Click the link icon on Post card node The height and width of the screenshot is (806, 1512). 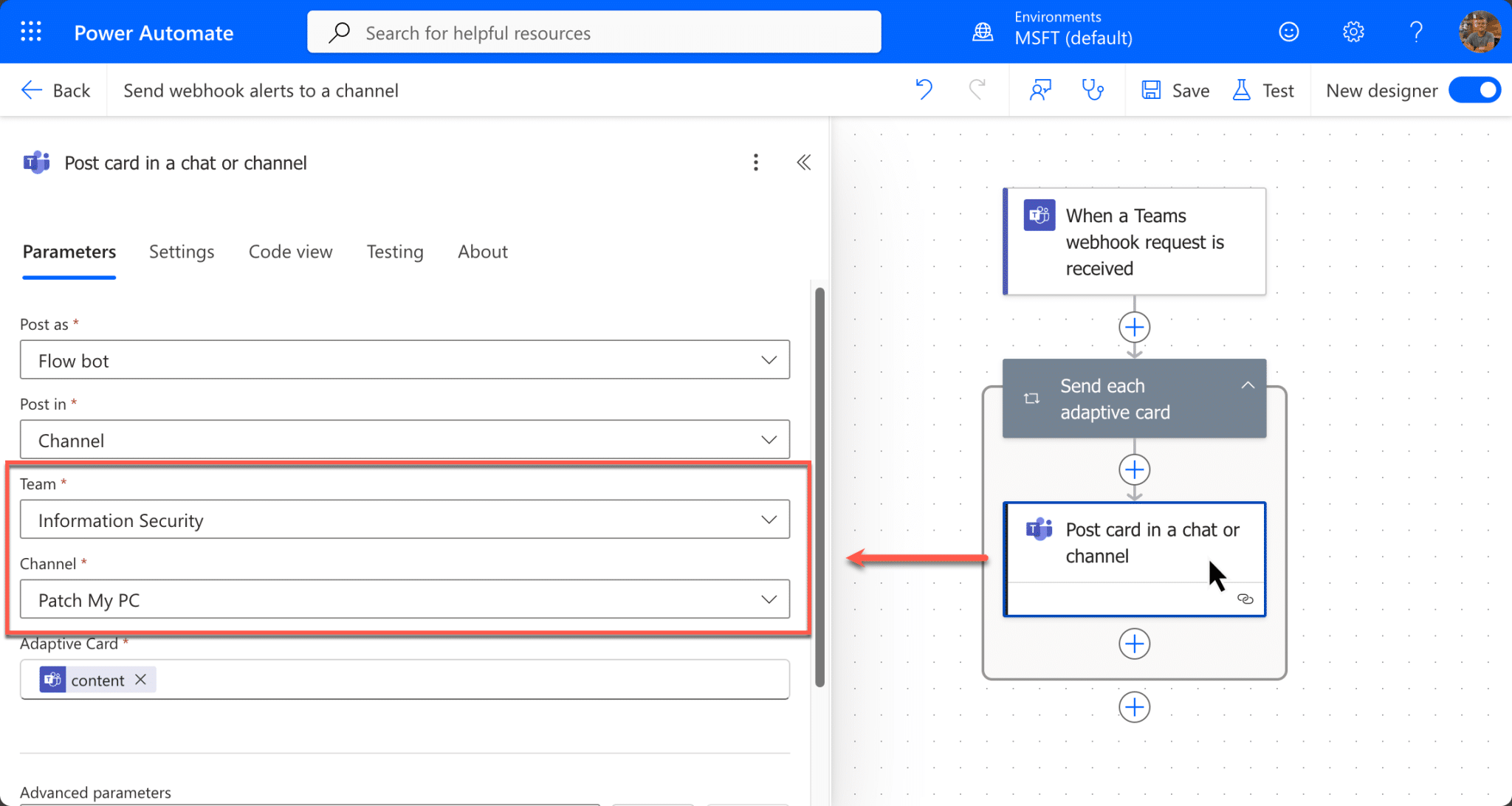pyautogui.click(x=1246, y=599)
